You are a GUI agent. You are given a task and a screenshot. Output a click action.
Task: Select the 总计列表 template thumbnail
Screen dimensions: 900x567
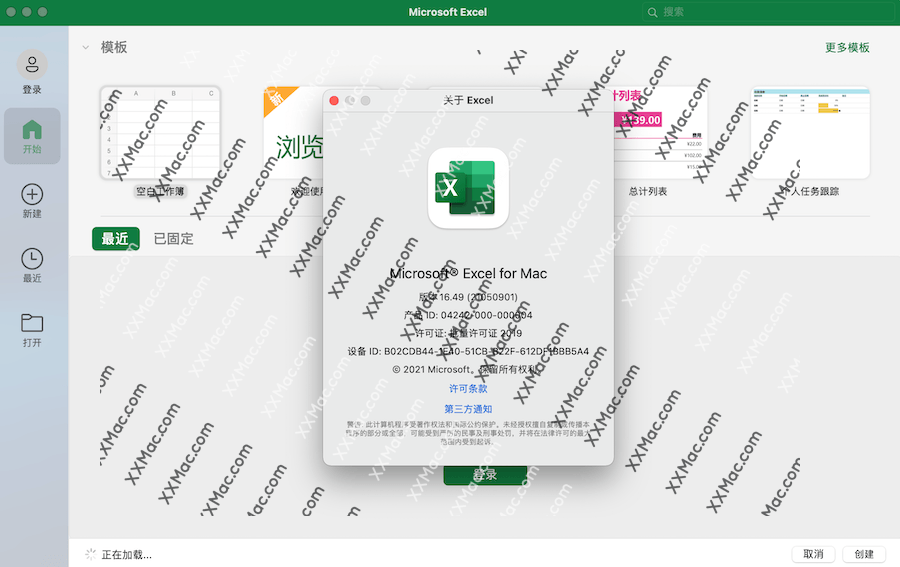point(660,133)
